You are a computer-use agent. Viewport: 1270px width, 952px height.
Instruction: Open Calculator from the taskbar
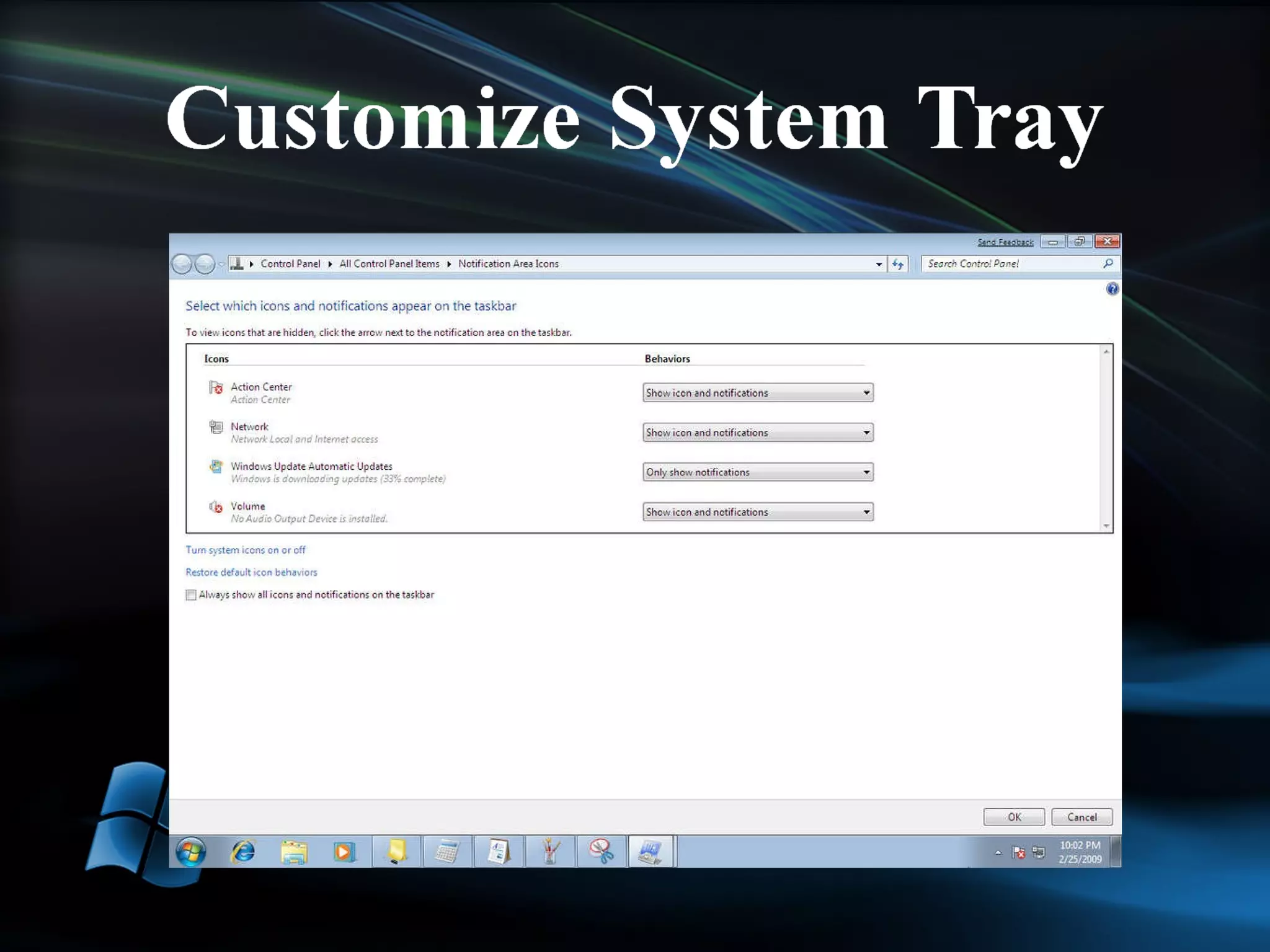(447, 852)
